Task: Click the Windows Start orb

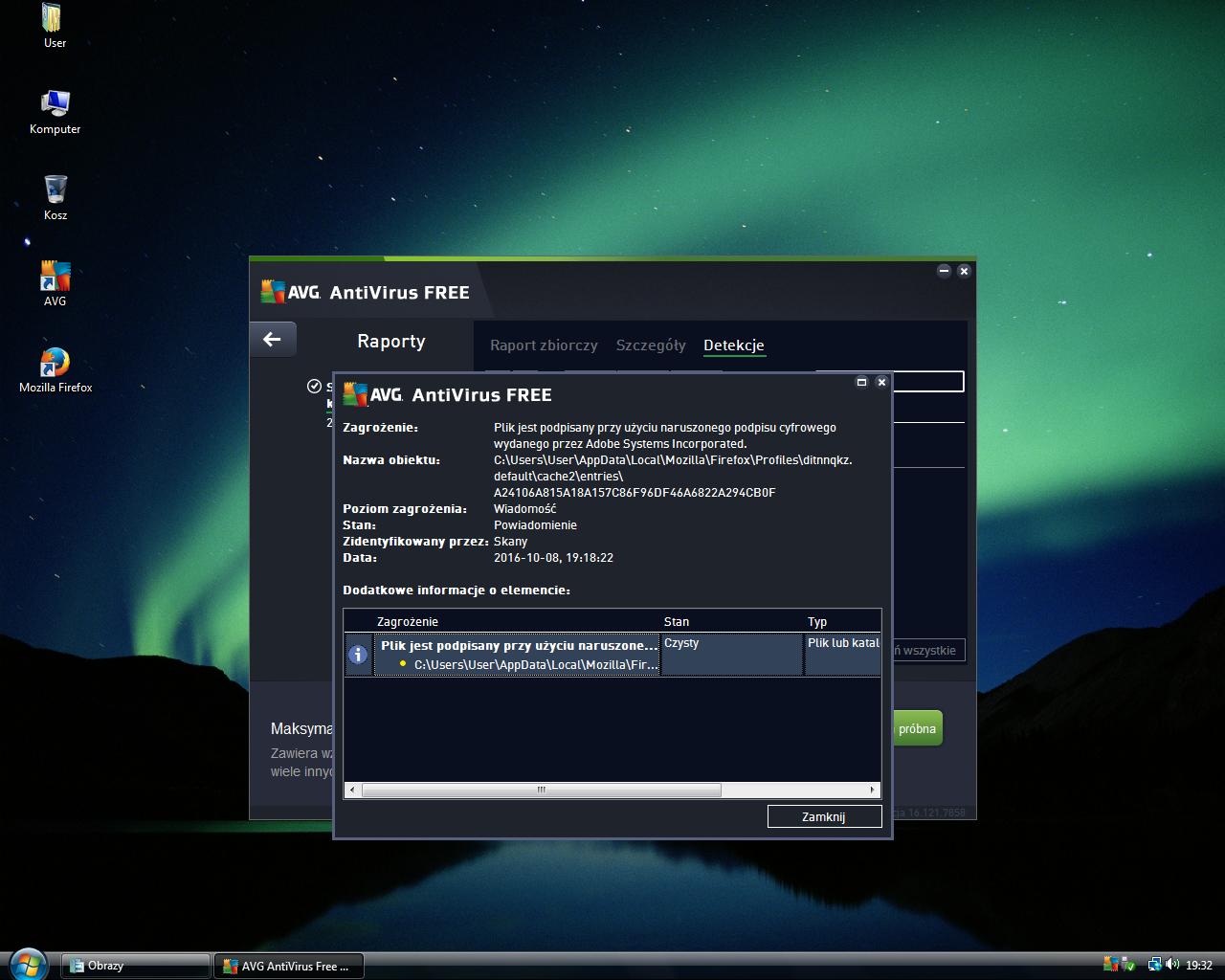Action: tap(27, 964)
